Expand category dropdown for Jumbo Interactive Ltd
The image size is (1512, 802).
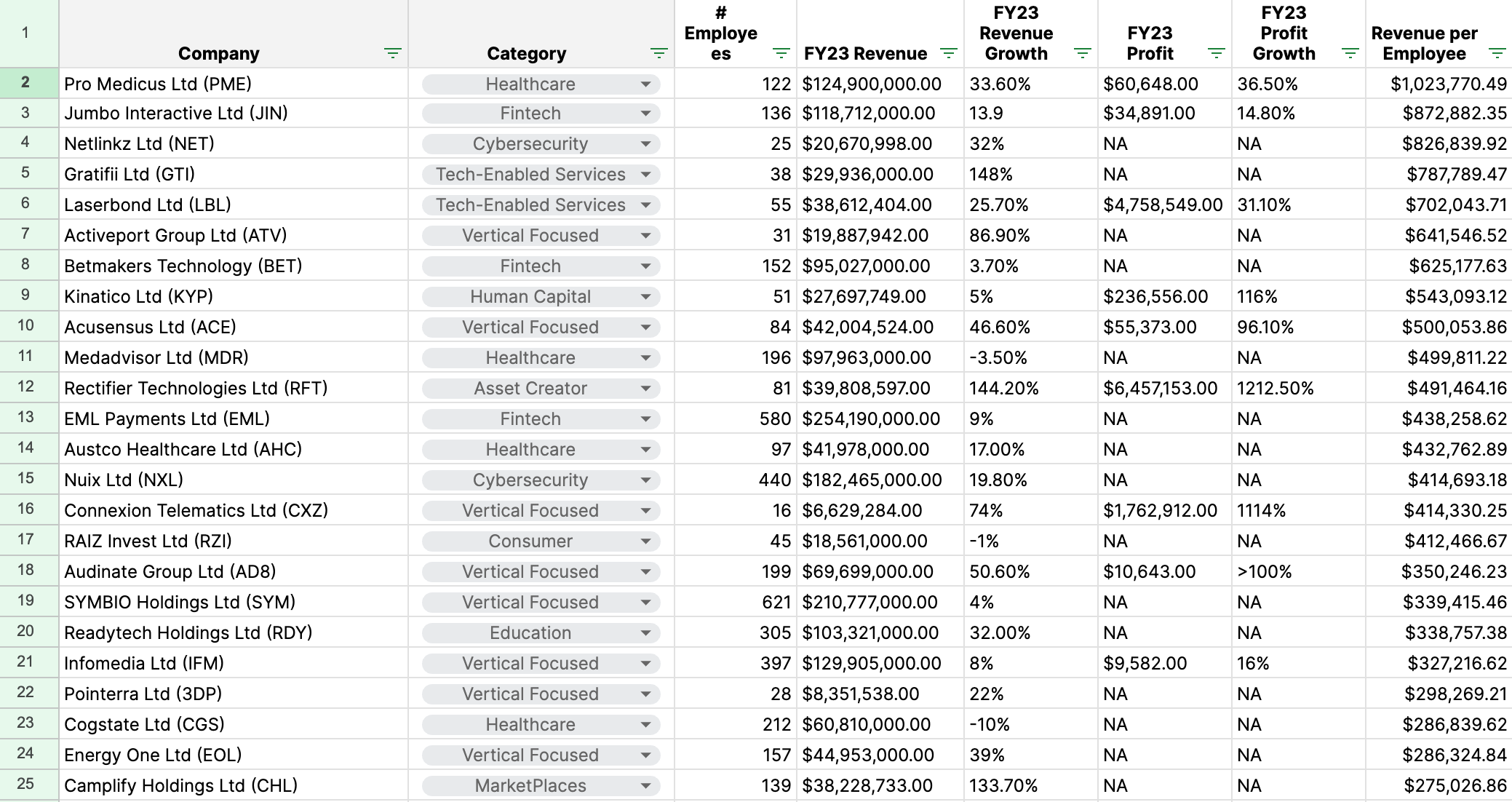click(645, 114)
